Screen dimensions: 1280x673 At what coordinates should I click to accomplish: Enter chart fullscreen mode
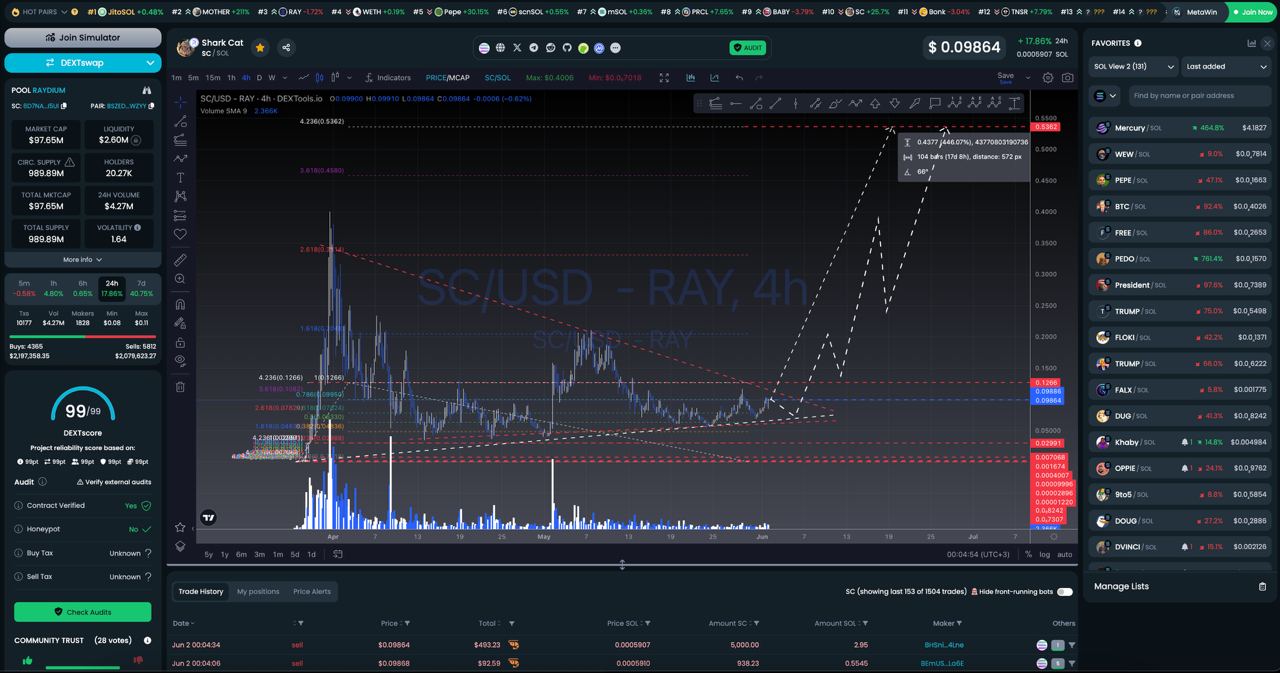click(x=664, y=77)
